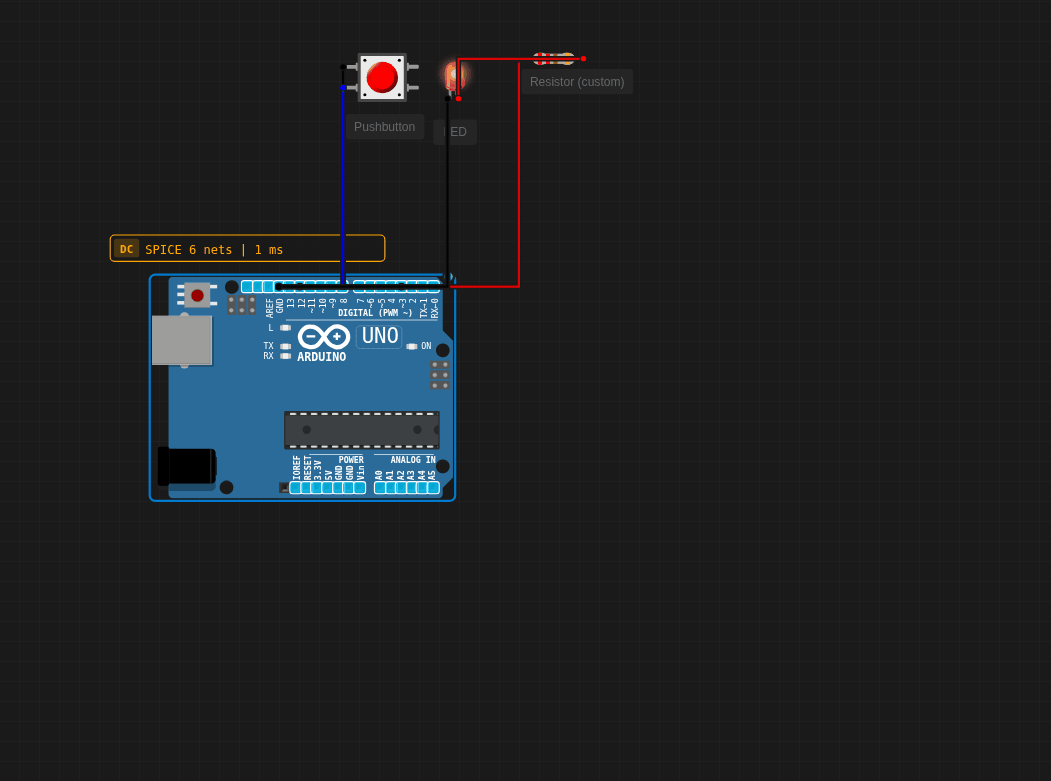
Task: Select the glowing LED component
Action: (x=454, y=78)
